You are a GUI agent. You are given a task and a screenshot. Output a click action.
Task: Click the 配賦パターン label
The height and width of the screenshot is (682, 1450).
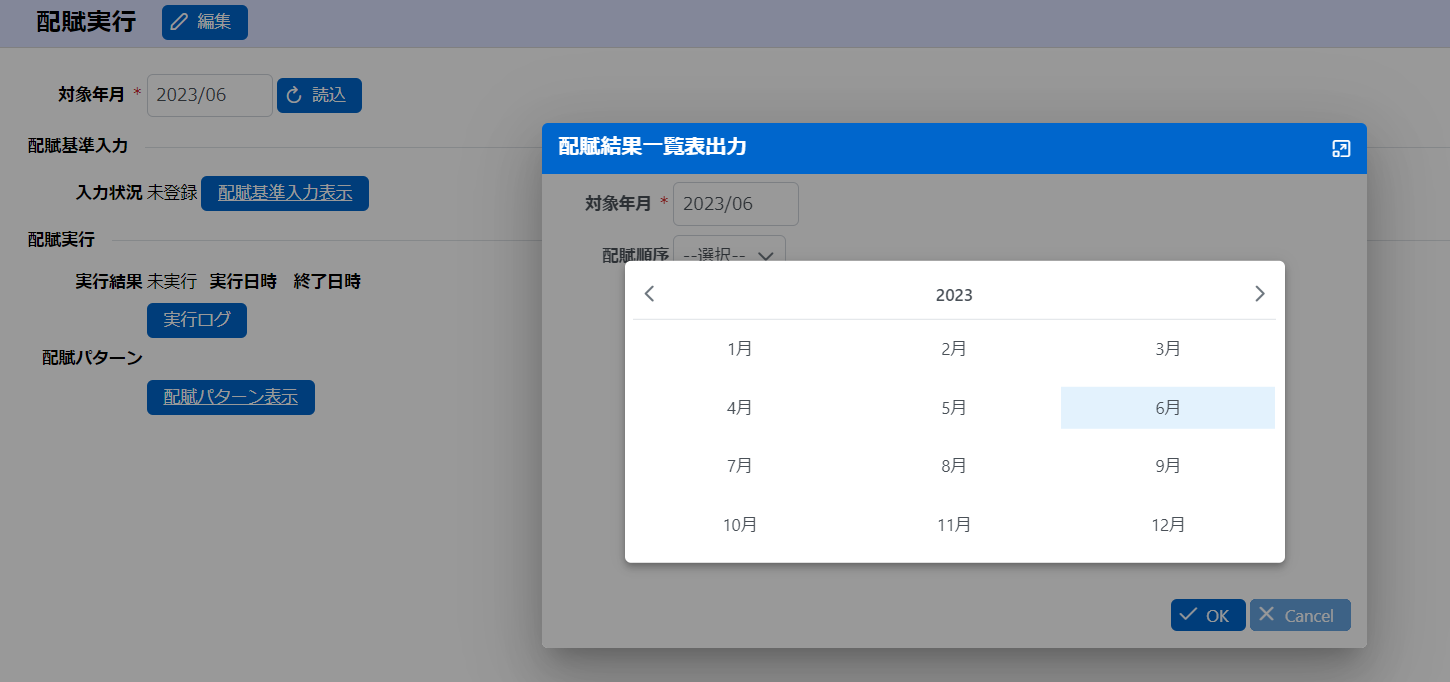coord(92,357)
